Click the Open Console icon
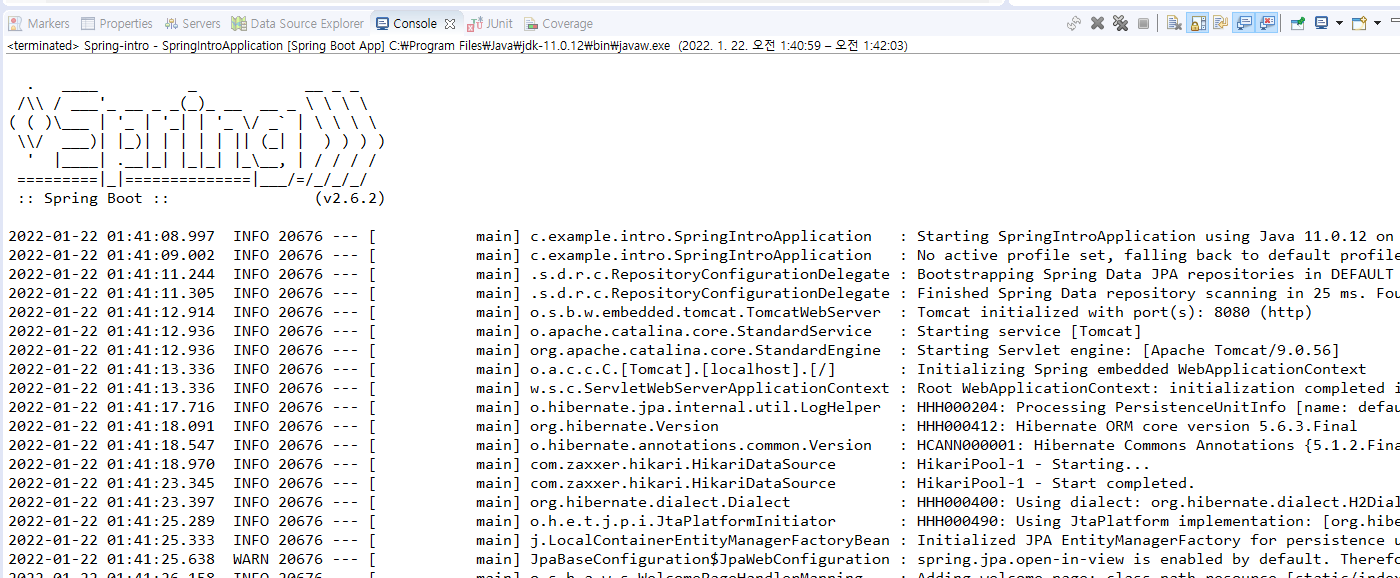 pos(1359,23)
